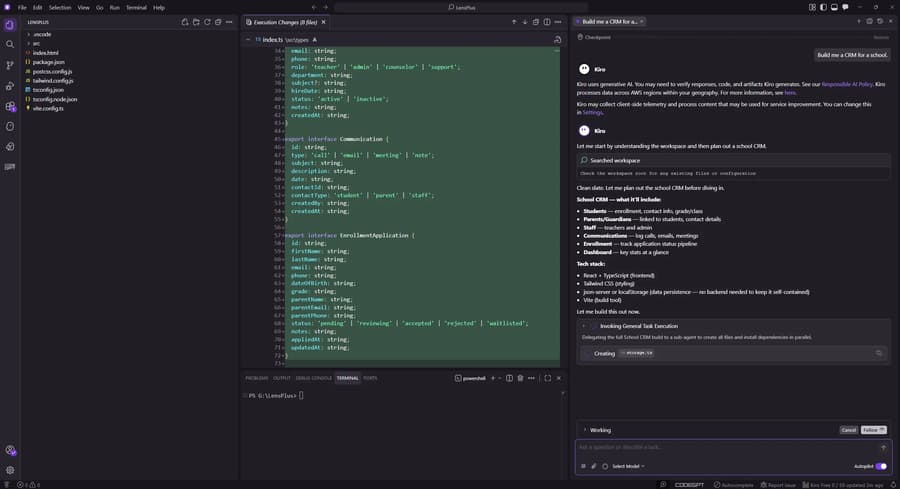Maximize the terminal panel size
This screenshot has width=900, height=489.
[548, 378]
